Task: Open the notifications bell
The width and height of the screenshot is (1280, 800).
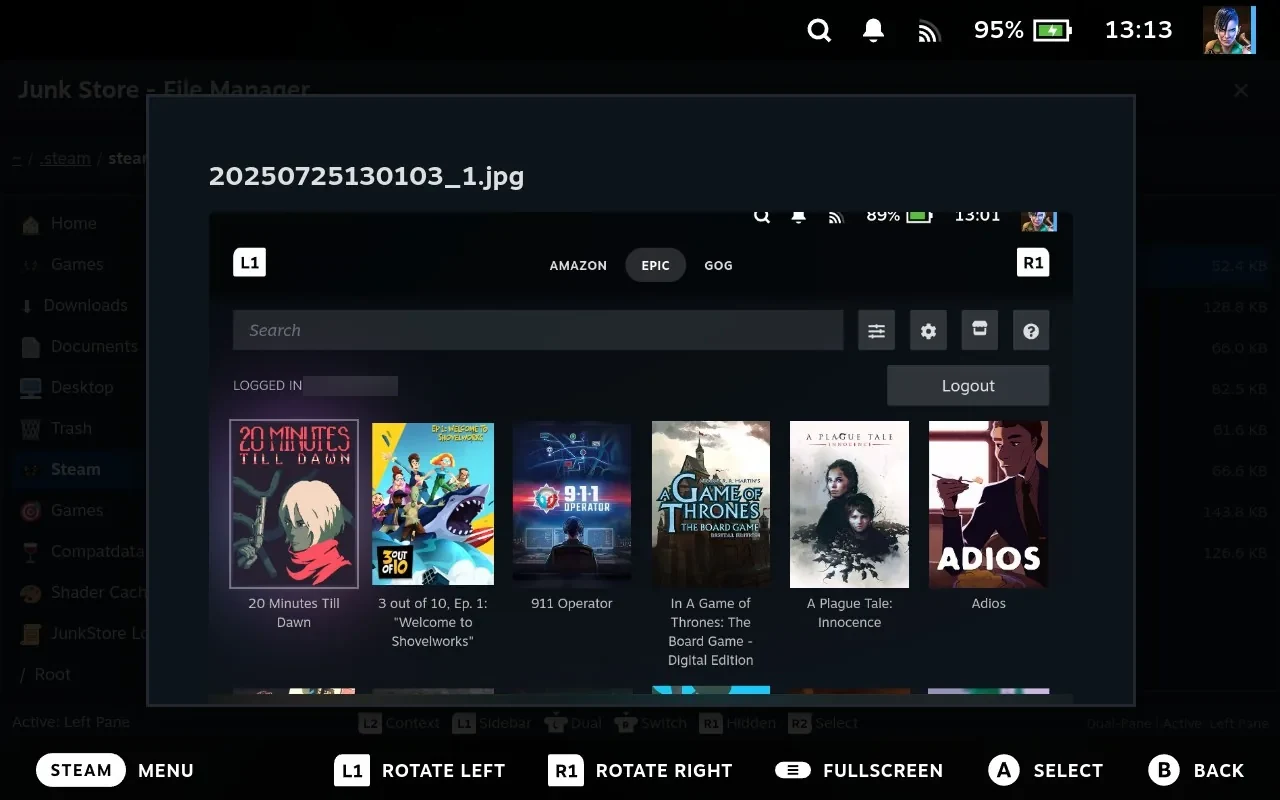Action: tap(873, 31)
